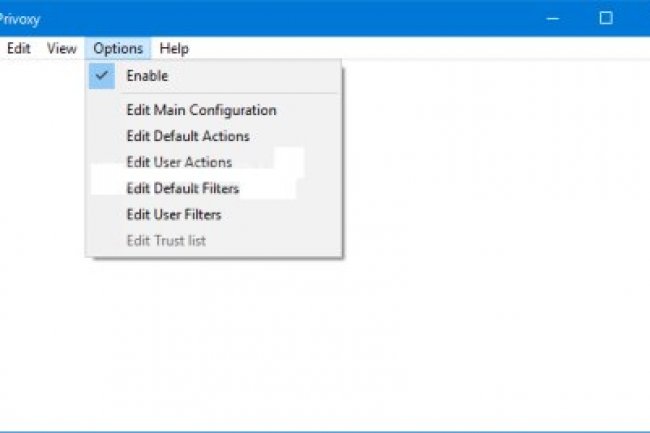Screen dimensions: 650x433
Task: Toggle the Enable checkmark option
Action: (213, 76)
